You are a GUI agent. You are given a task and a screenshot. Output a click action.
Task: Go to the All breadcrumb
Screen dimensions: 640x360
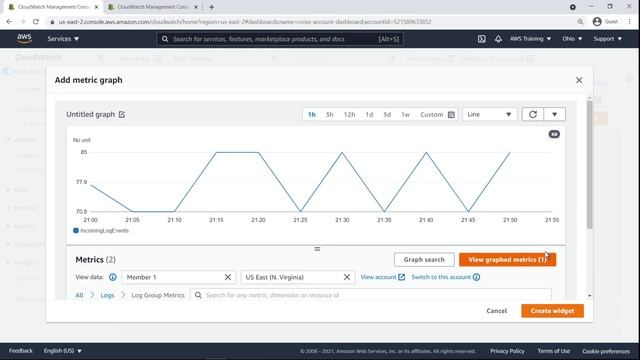coord(79,295)
